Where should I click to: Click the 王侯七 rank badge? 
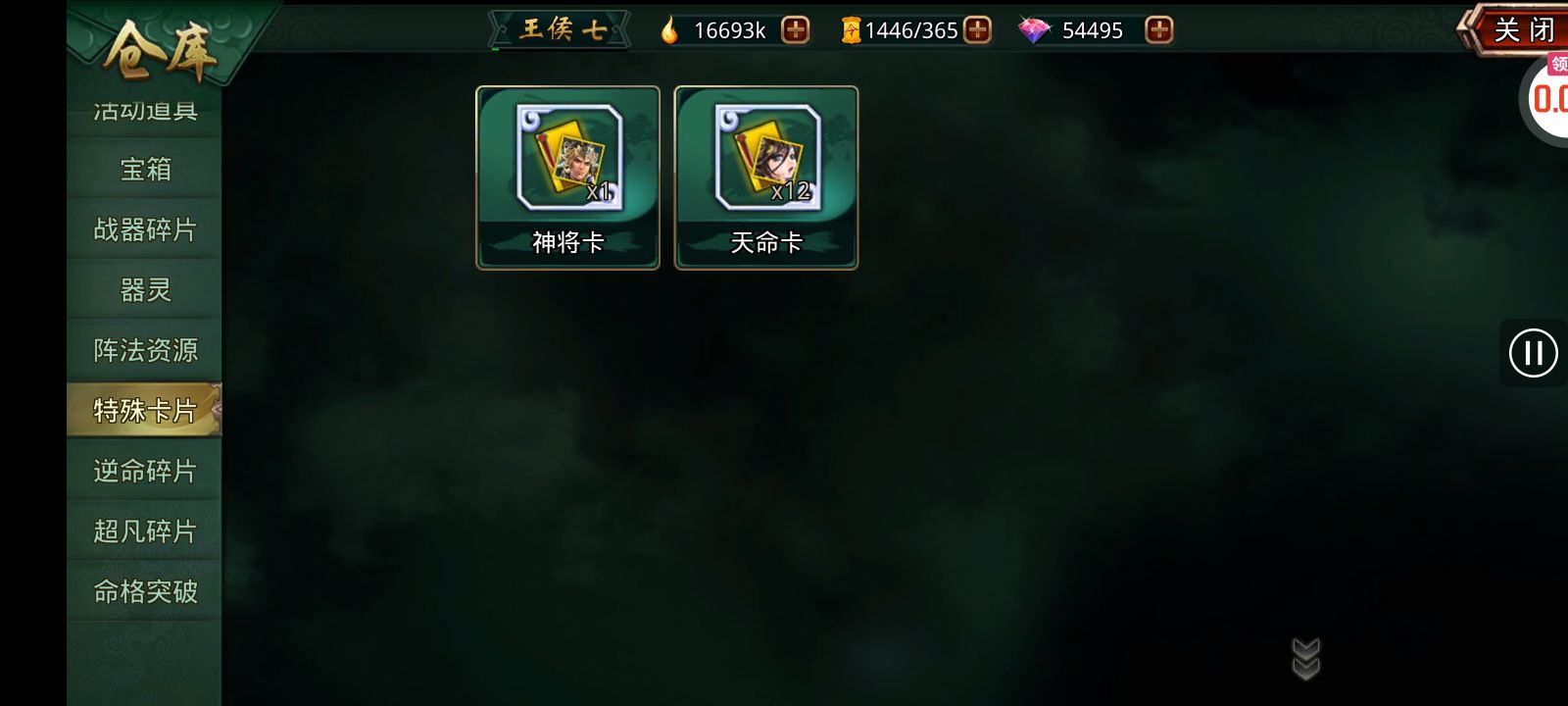(561, 29)
